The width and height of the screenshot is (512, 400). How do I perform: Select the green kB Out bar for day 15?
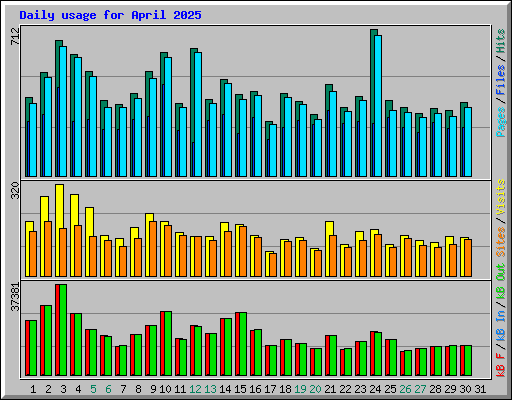click(x=243, y=344)
